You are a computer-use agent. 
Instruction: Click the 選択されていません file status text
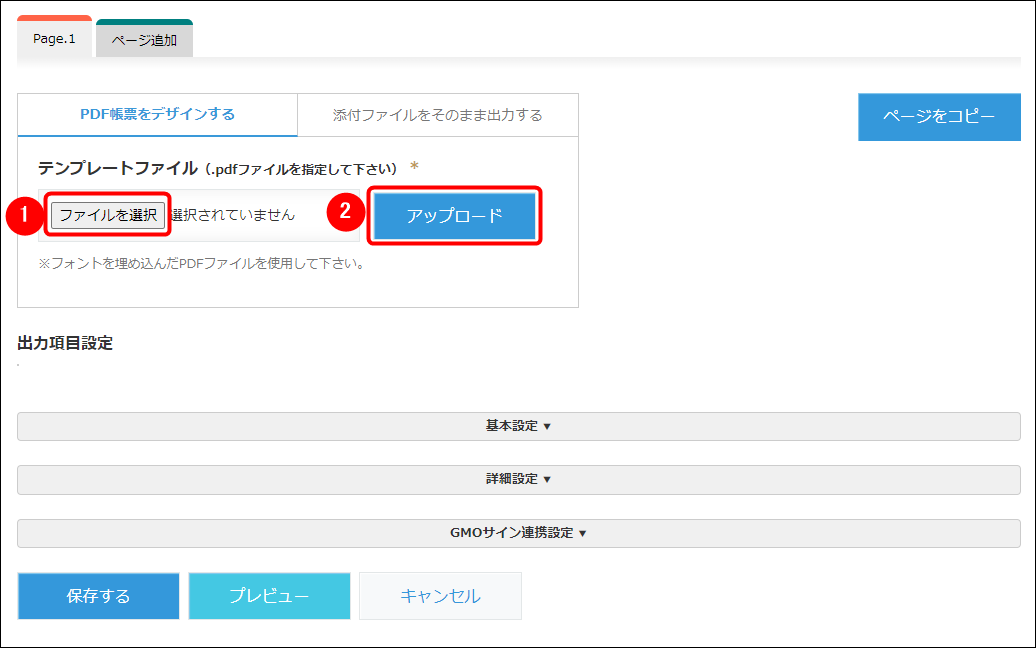pyautogui.click(x=234, y=215)
